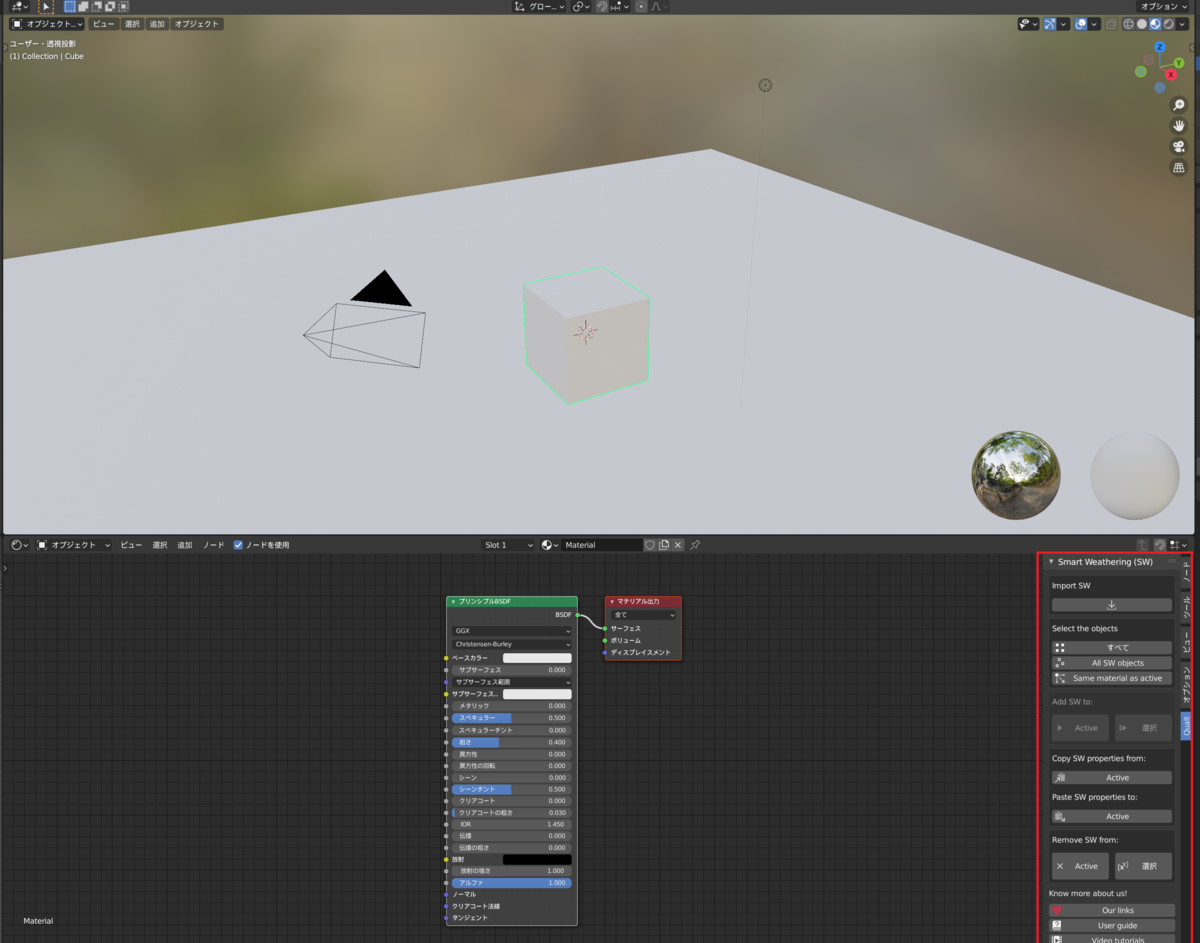The height and width of the screenshot is (943, 1200).
Task: Click the pan hand viewport icon
Action: (1179, 125)
